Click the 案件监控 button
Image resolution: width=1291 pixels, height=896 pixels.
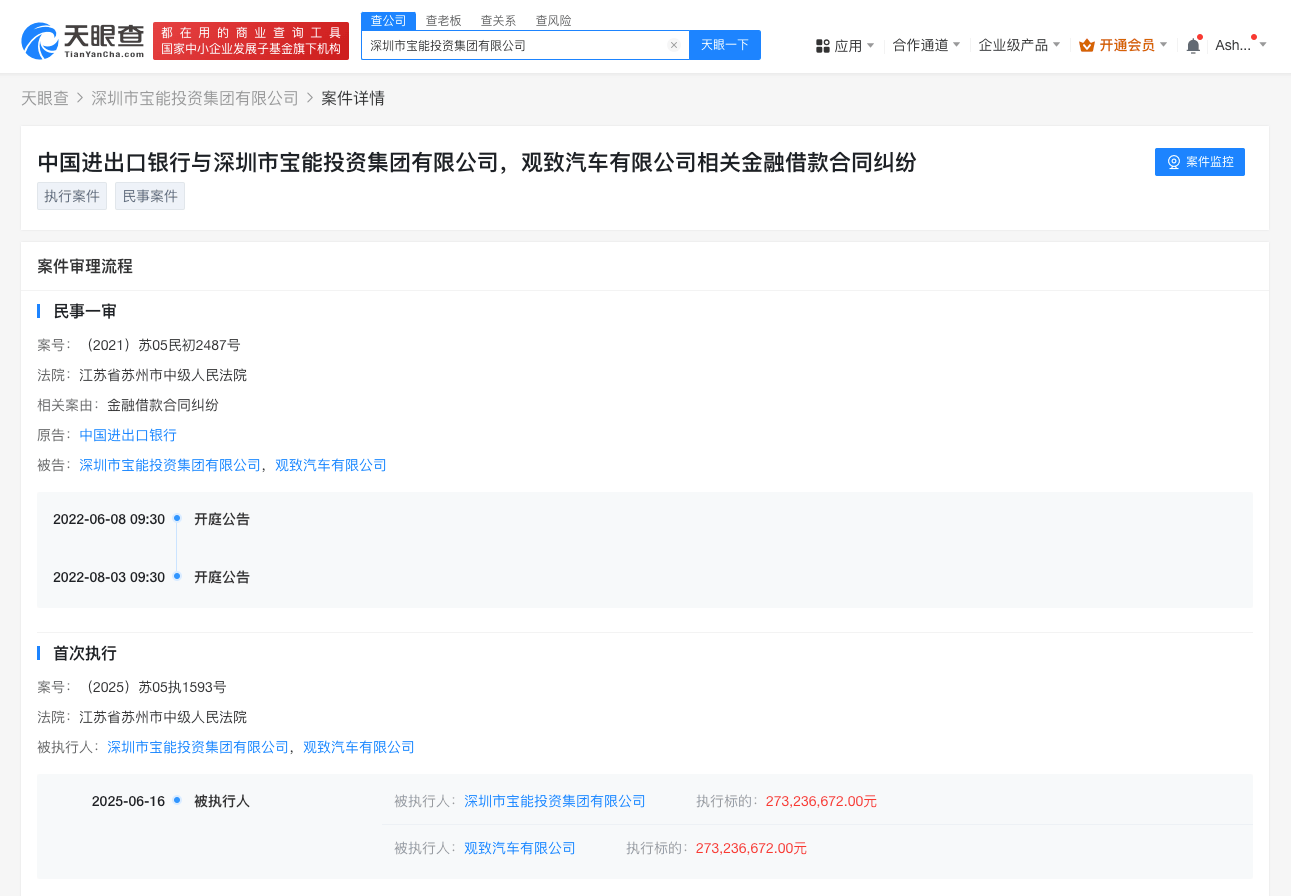1199,162
